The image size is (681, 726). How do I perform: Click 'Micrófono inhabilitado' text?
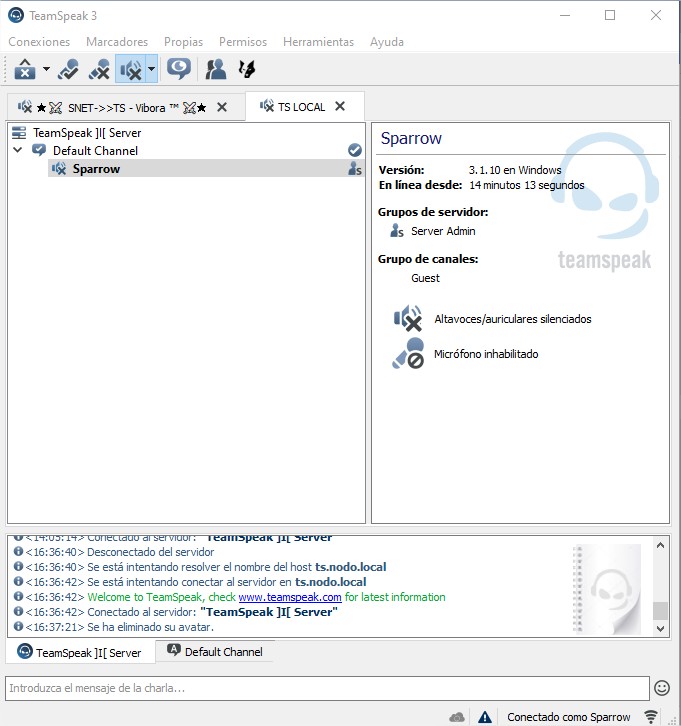486,354
